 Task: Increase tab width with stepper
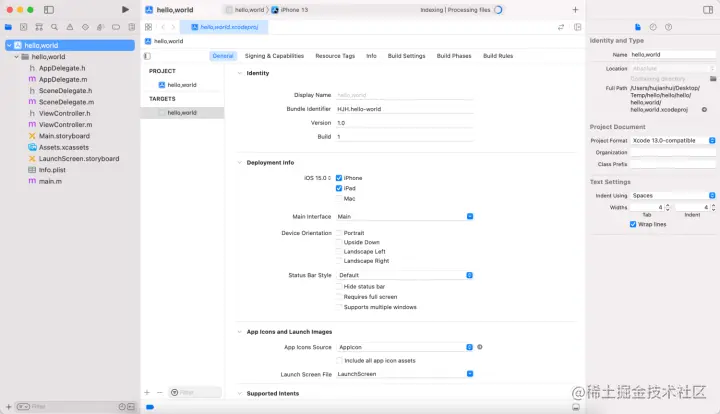pos(668,206)
